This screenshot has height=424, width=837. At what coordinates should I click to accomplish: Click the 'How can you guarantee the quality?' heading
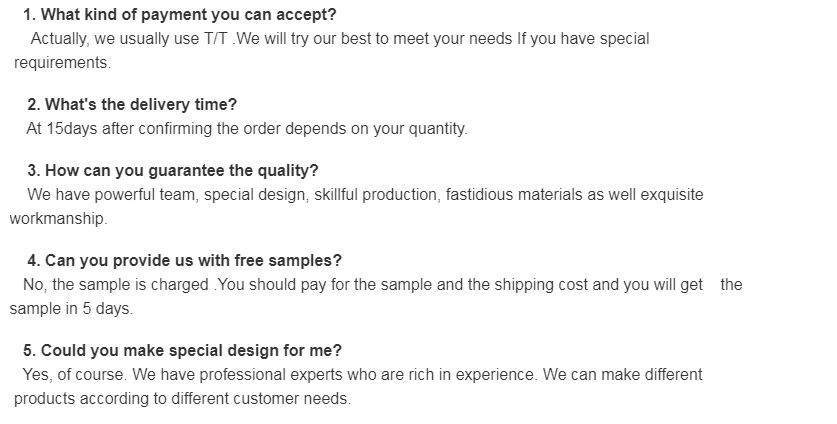pos(172,170)
